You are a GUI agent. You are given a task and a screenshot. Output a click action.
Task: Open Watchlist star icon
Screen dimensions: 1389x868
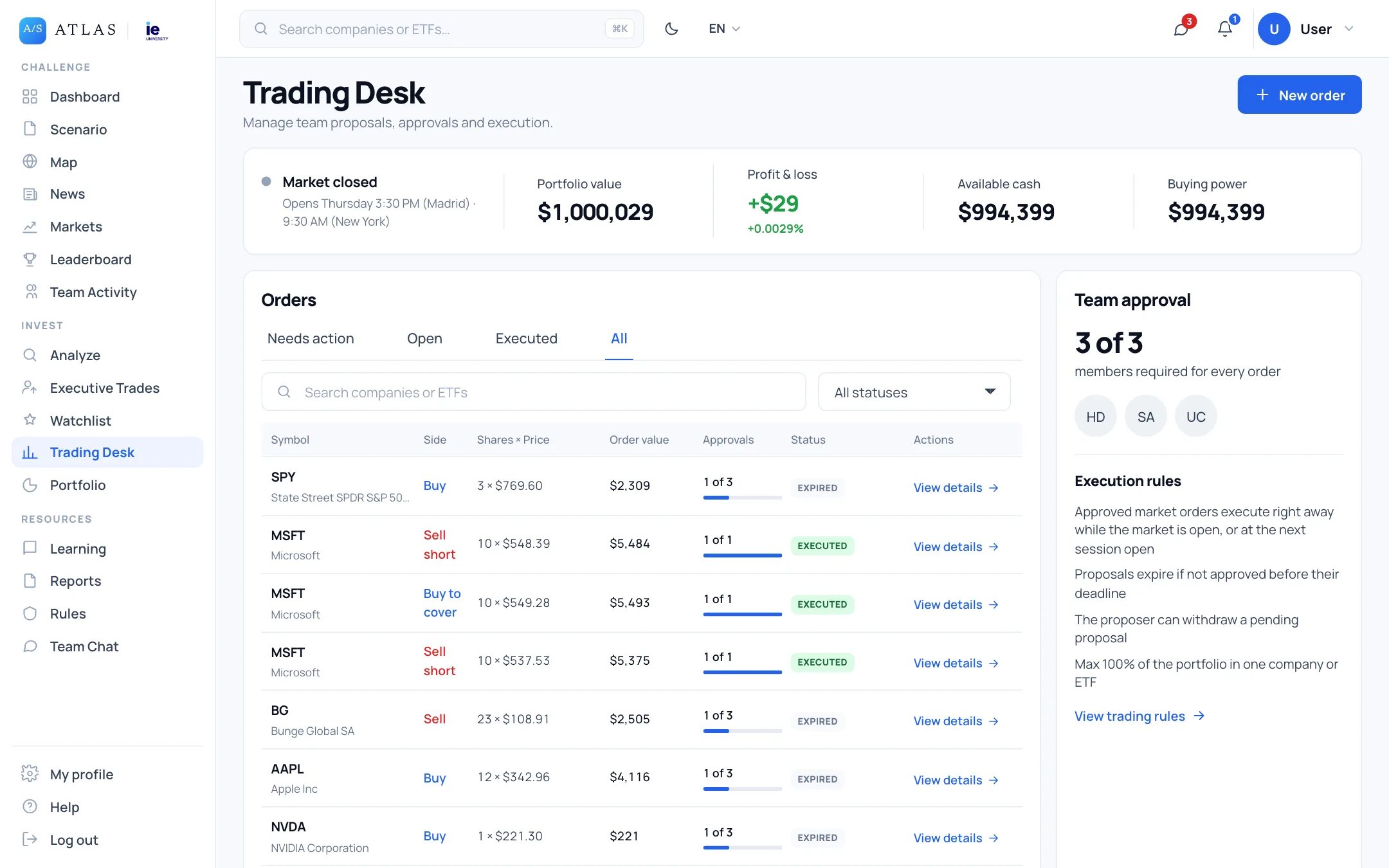30,420
